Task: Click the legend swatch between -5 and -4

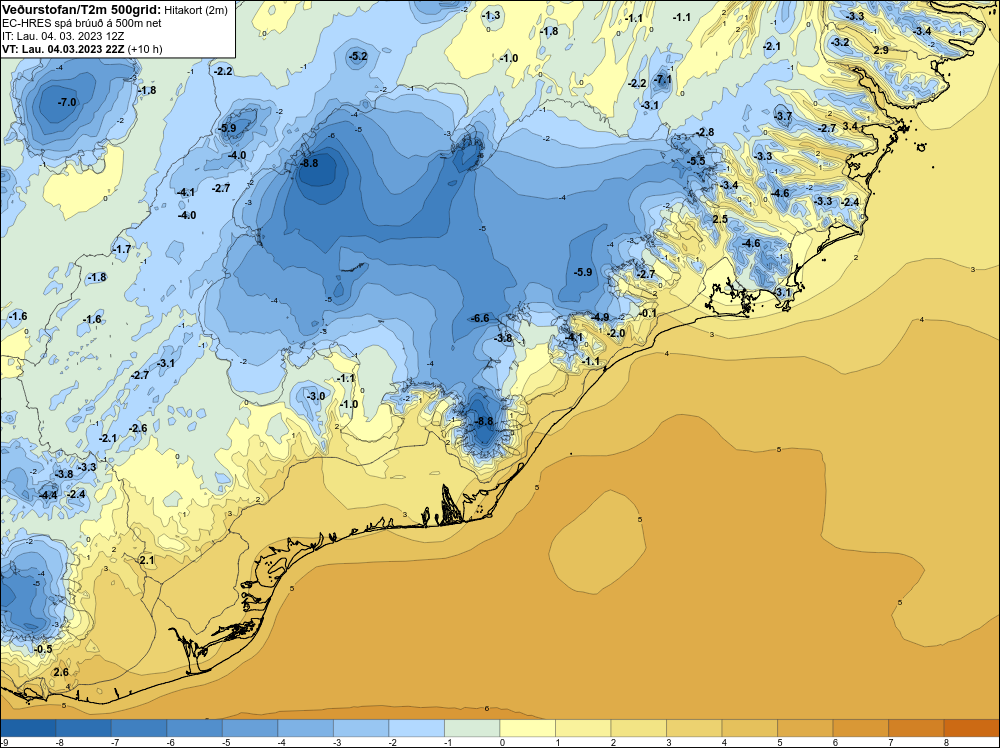Action: click(250, 728)
